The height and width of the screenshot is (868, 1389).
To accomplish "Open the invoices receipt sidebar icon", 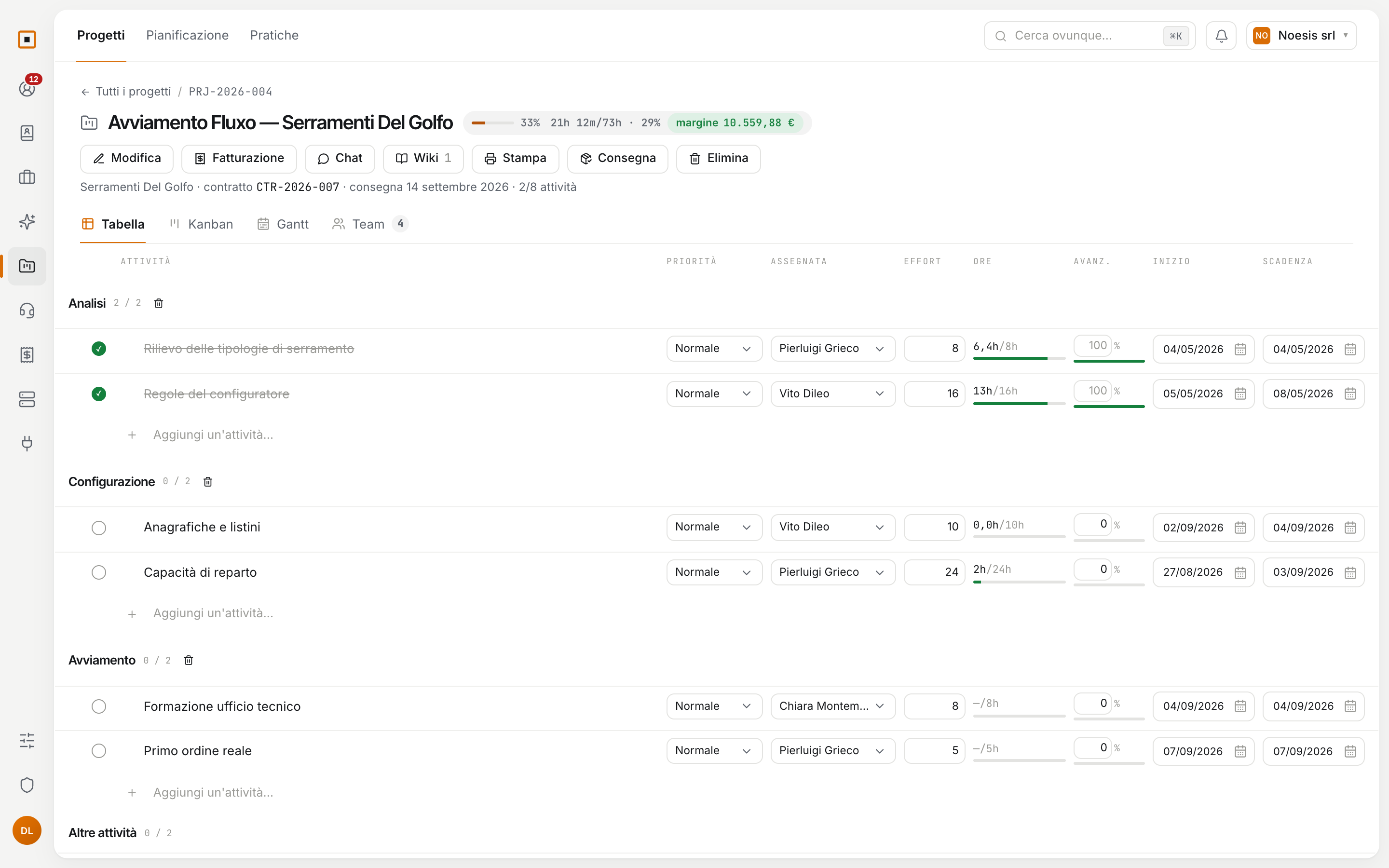I will pos(27,355).
